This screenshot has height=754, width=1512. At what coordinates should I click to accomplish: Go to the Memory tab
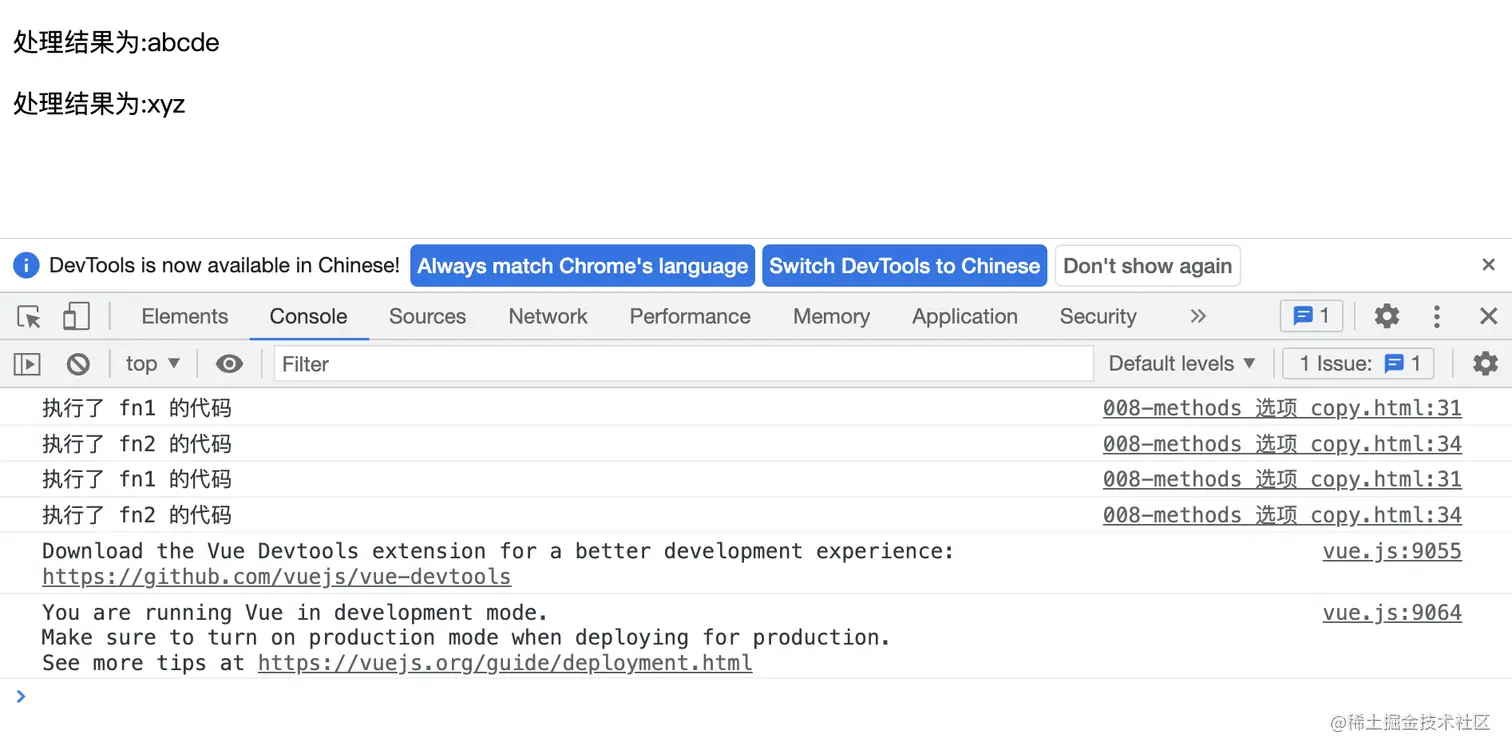831,317
